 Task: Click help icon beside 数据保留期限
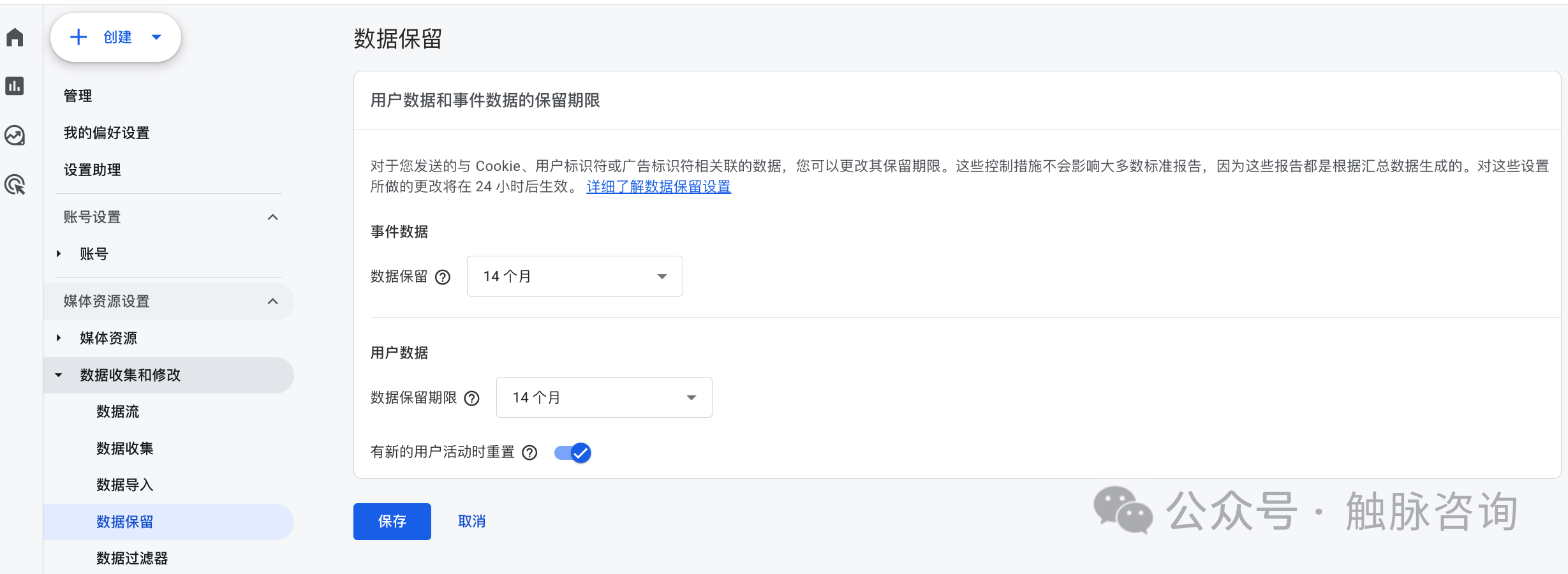(x=472, y=398)
